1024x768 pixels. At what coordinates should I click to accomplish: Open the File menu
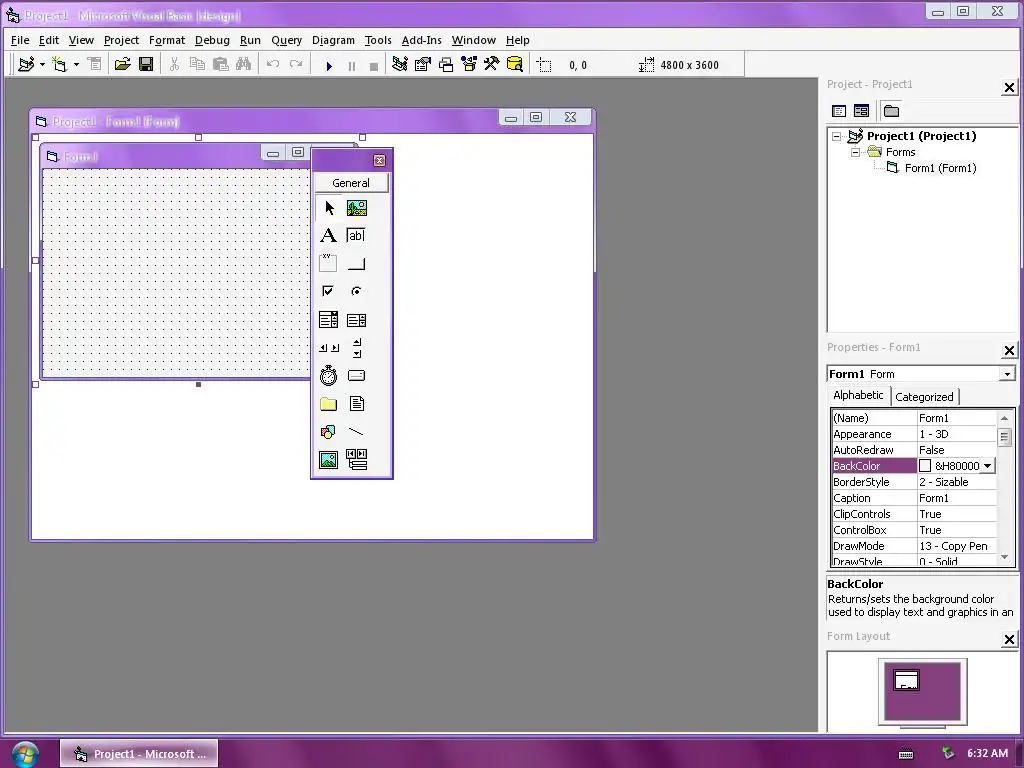(x=20, y=40)
